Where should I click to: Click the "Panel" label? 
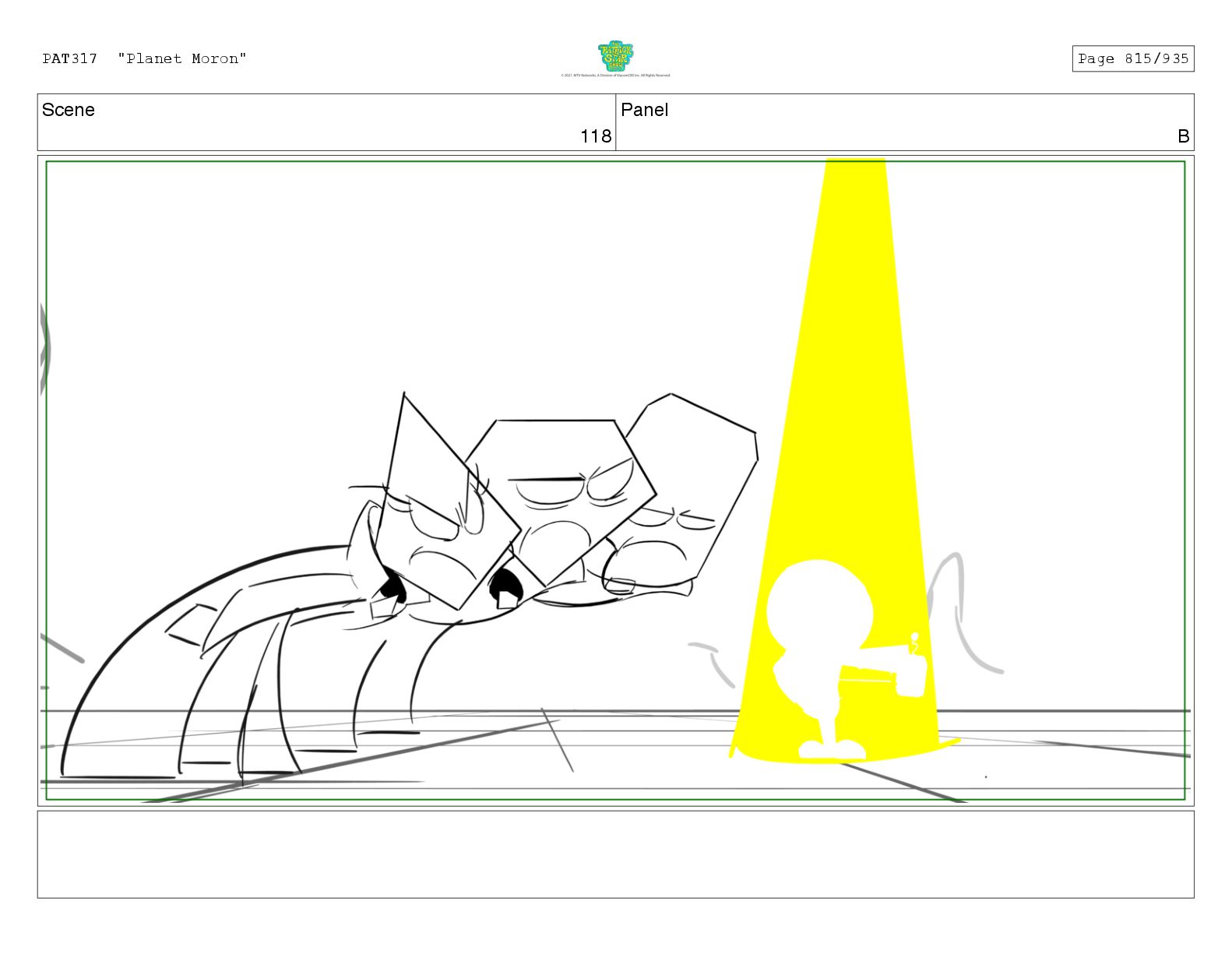(x=645, y=110)
